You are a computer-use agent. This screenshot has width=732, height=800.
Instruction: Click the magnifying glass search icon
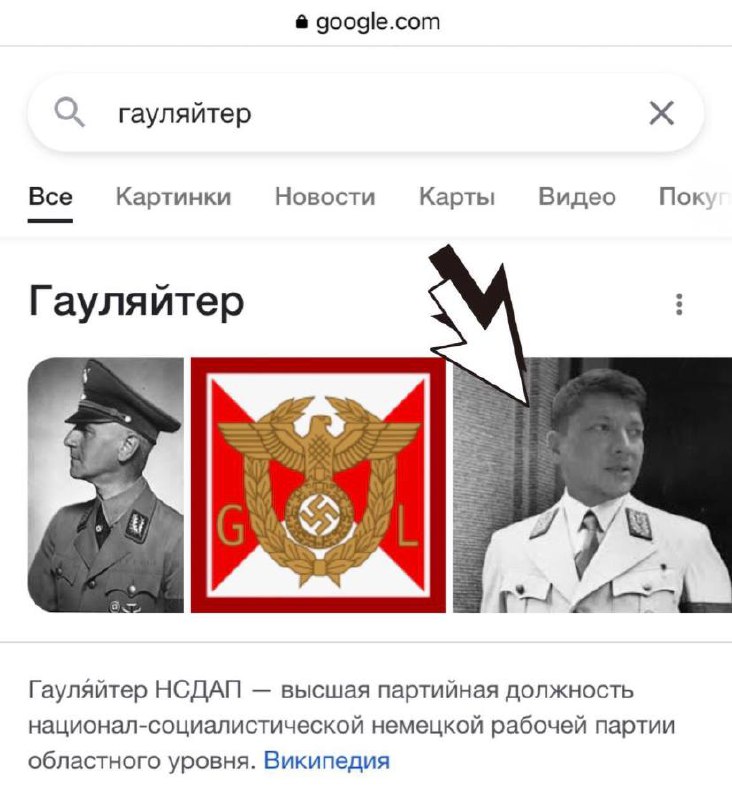tap(69, 113)
